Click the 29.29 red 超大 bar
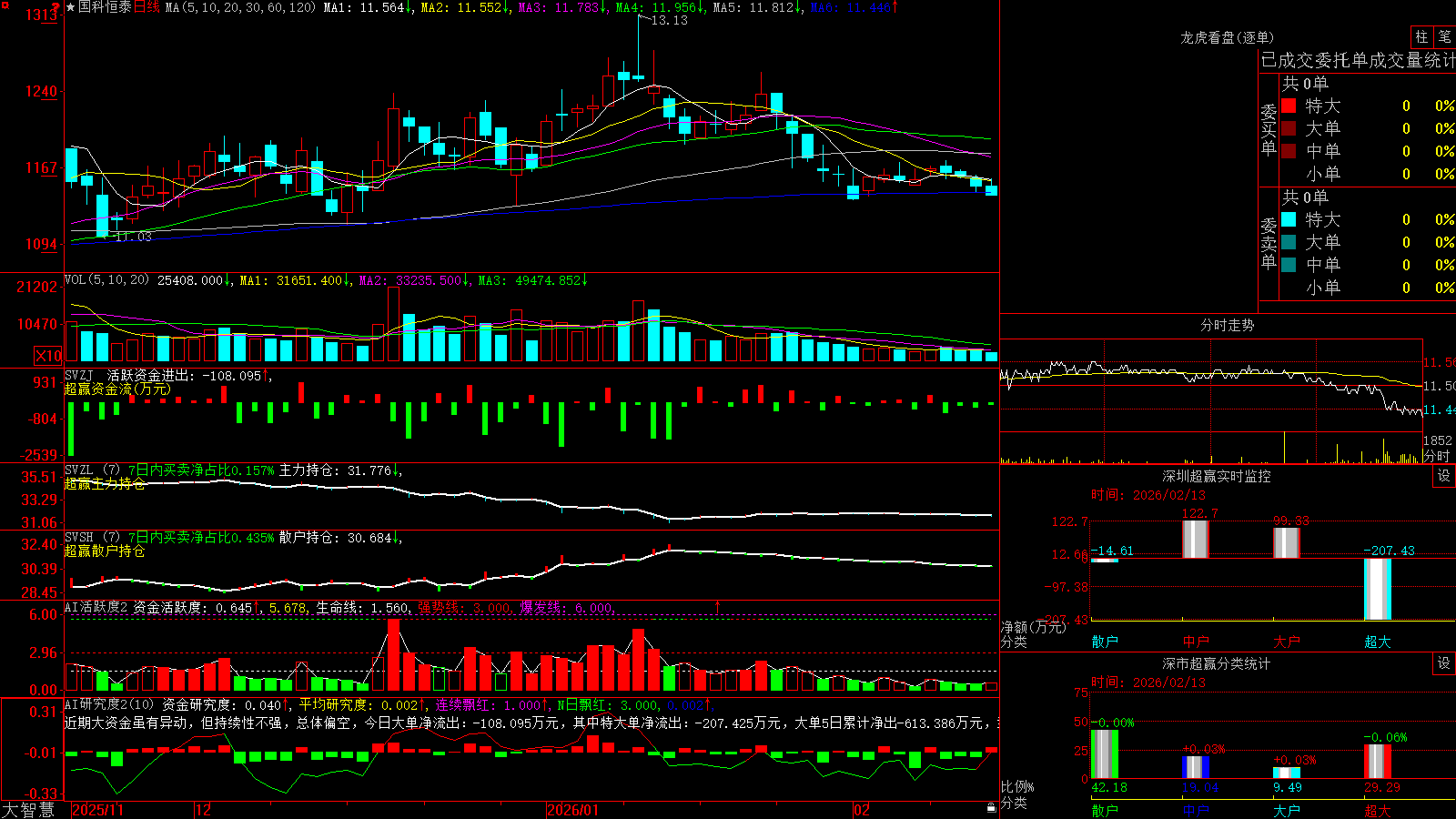Image resolution: width=1456 pixels, height=819 pixels. pyautogui.click(x=1378, y=762)
